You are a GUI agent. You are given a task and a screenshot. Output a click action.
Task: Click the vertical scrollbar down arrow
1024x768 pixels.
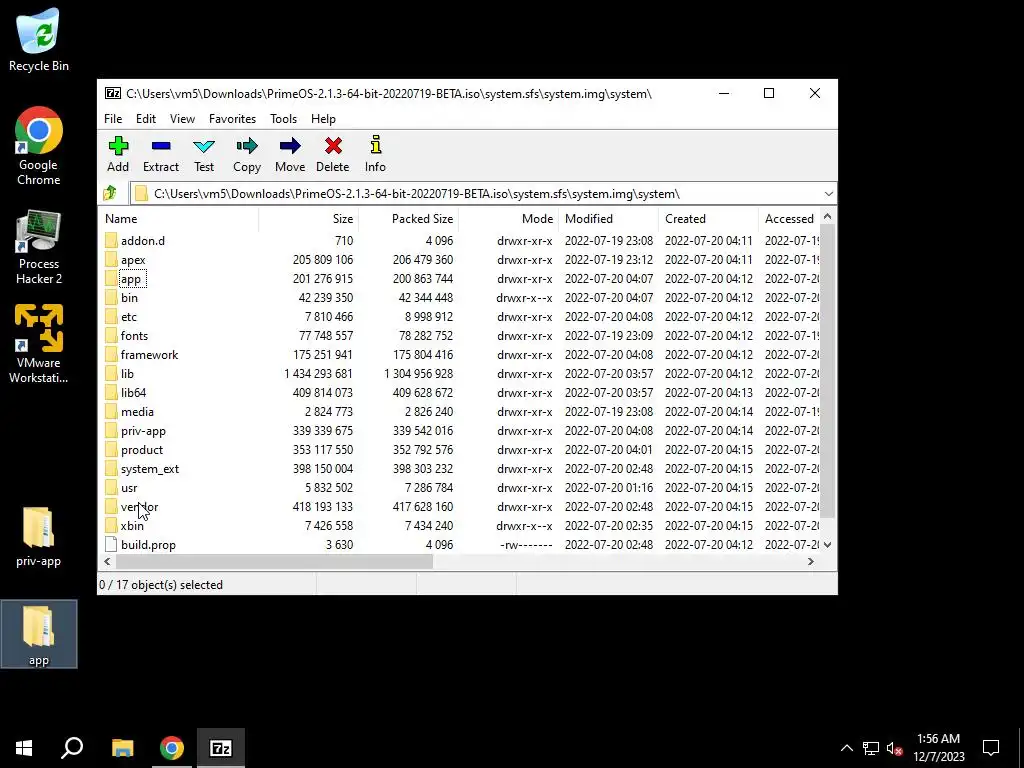[827, 545]
